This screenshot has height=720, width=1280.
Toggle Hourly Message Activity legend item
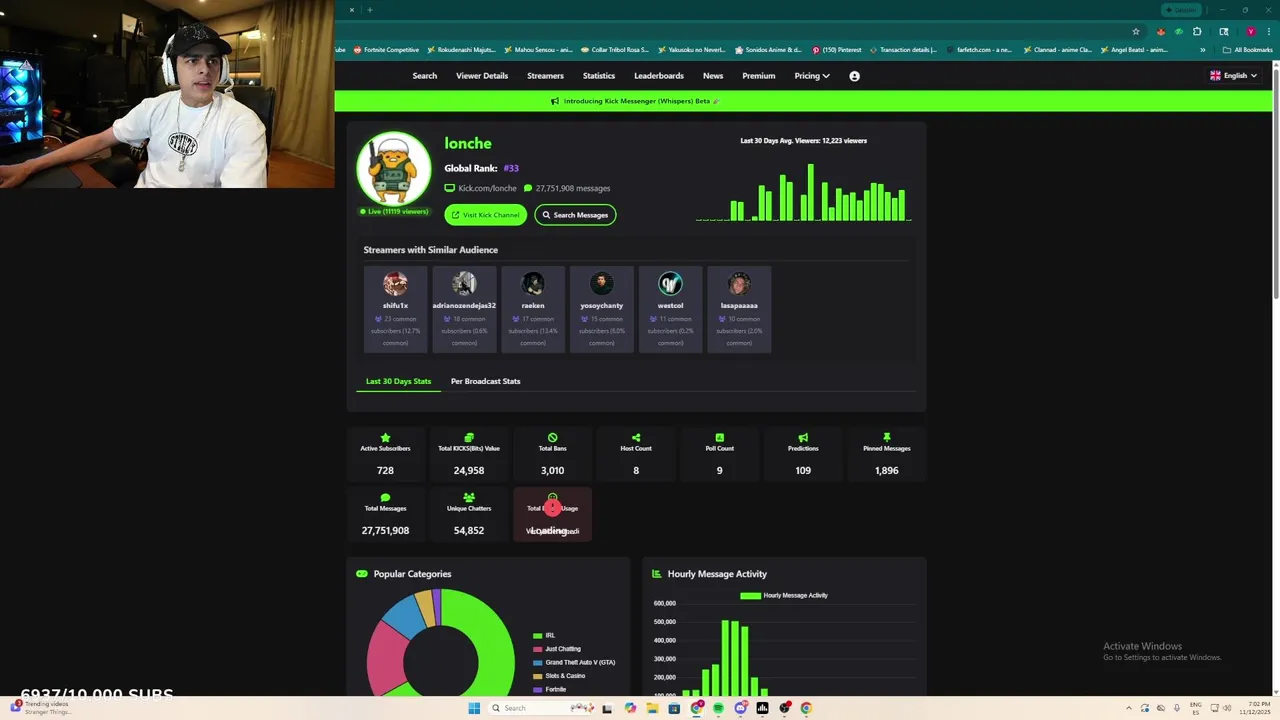click(x=783, y=596)
